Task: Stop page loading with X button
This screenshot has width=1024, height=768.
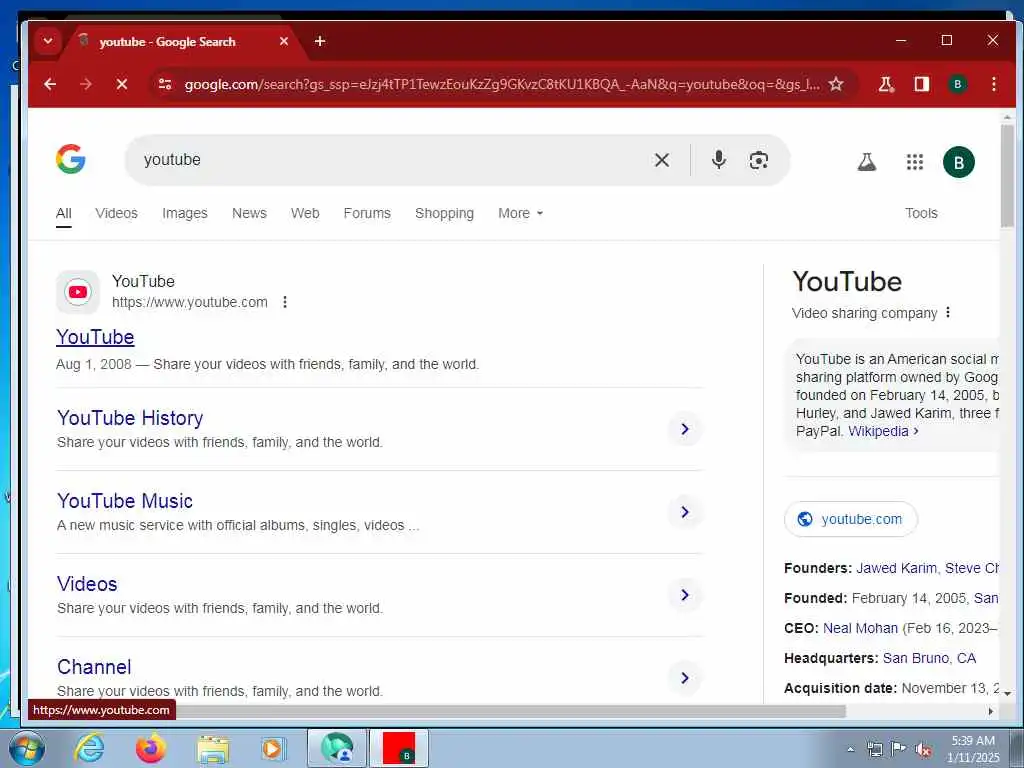Action: [121, 84]
